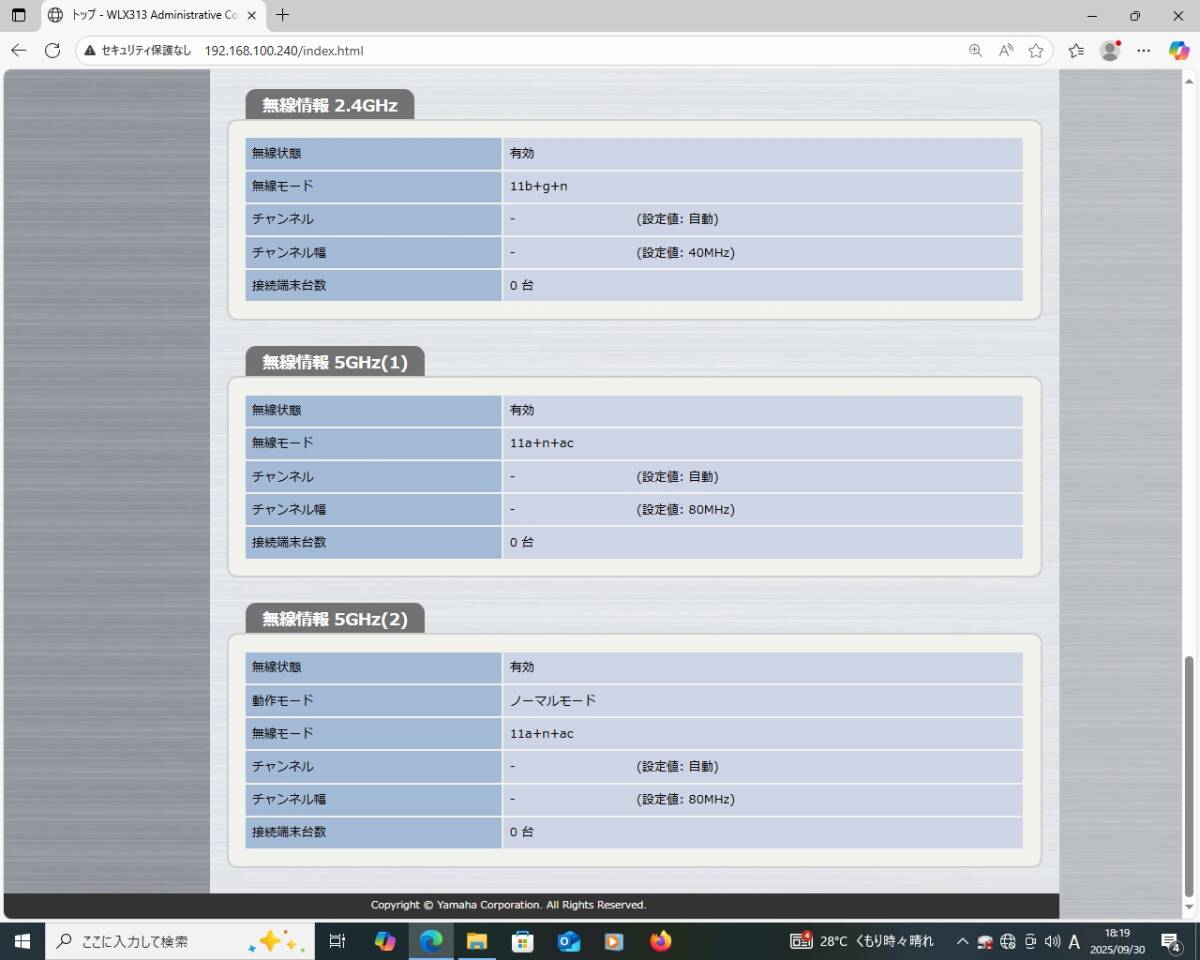Open the Windows Start menu

22,941
